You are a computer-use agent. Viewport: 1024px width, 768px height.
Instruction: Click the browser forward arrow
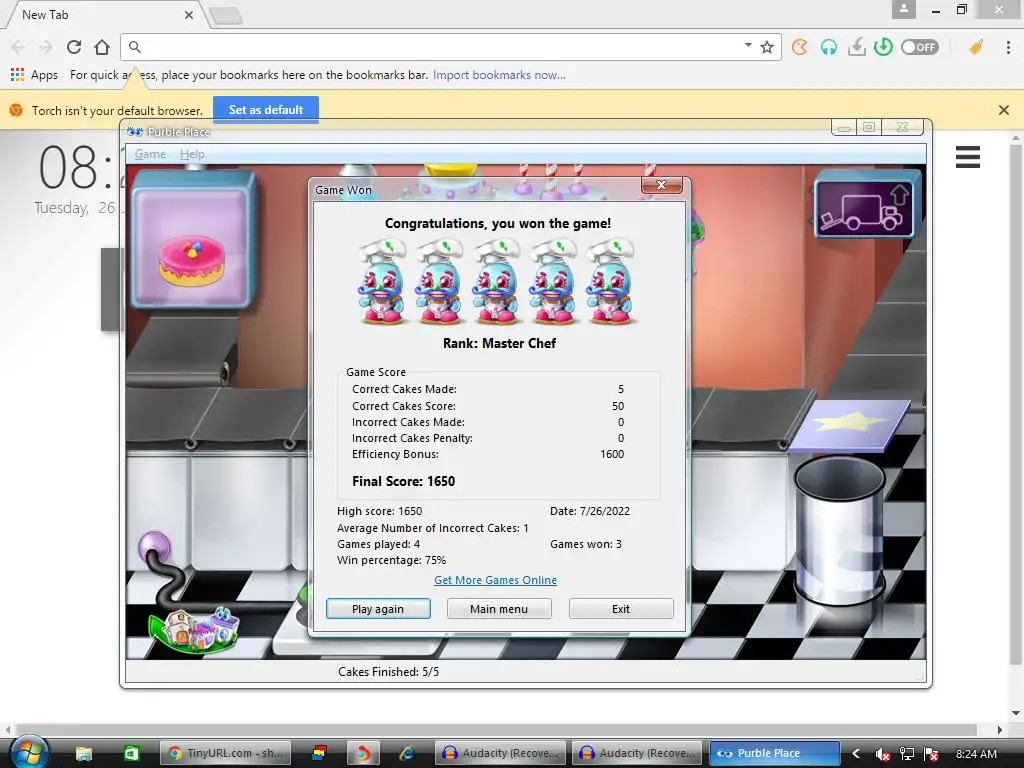[46, 47]
